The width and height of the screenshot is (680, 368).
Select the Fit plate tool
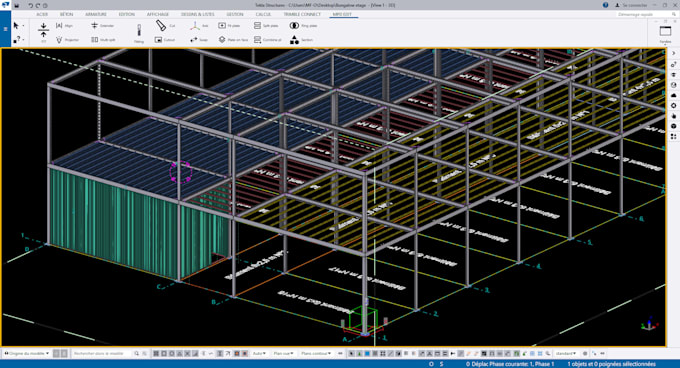point(229,26)
